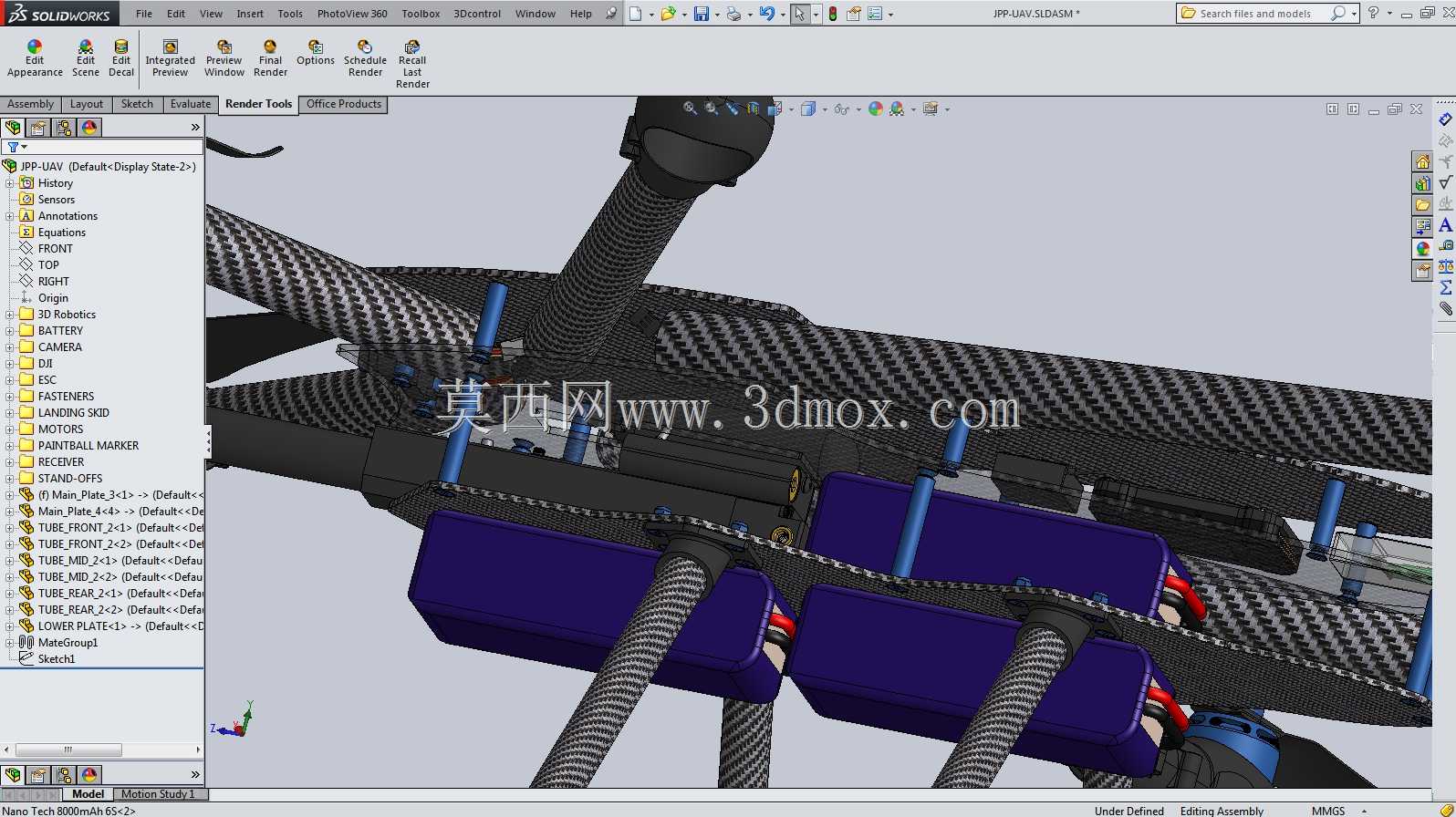Open the Design Library task pane tab

[x=1422, y=184]
